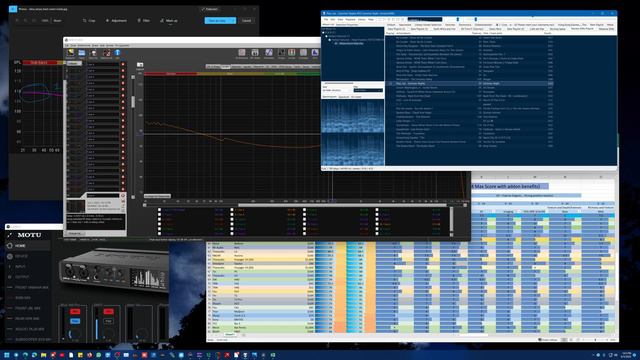Open the Windows Start menu
Image resolution: width=640 pixels, height=360 pixels.
[7, 355]
